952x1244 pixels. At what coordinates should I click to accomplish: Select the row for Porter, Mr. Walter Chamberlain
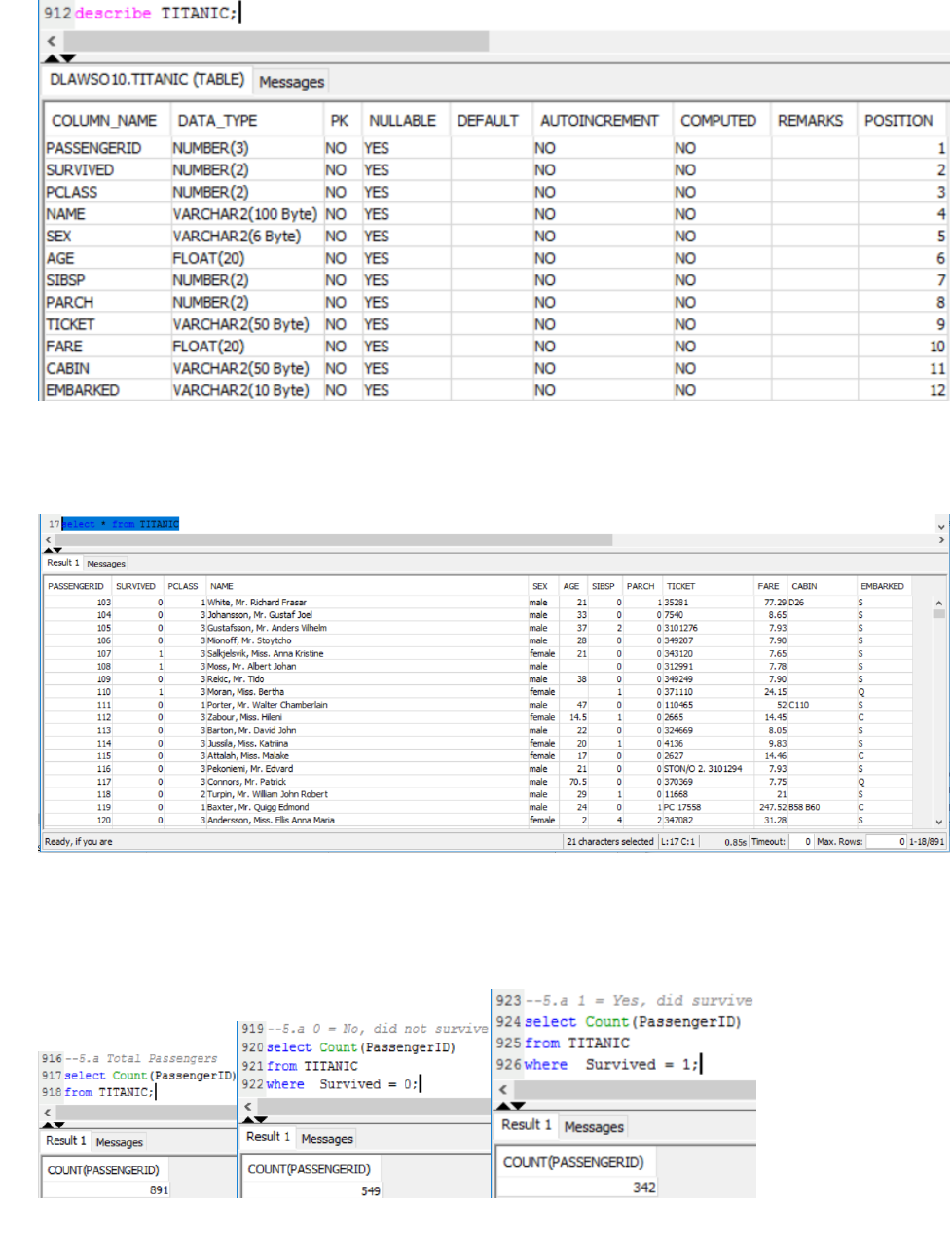click(x=477, y=705)
